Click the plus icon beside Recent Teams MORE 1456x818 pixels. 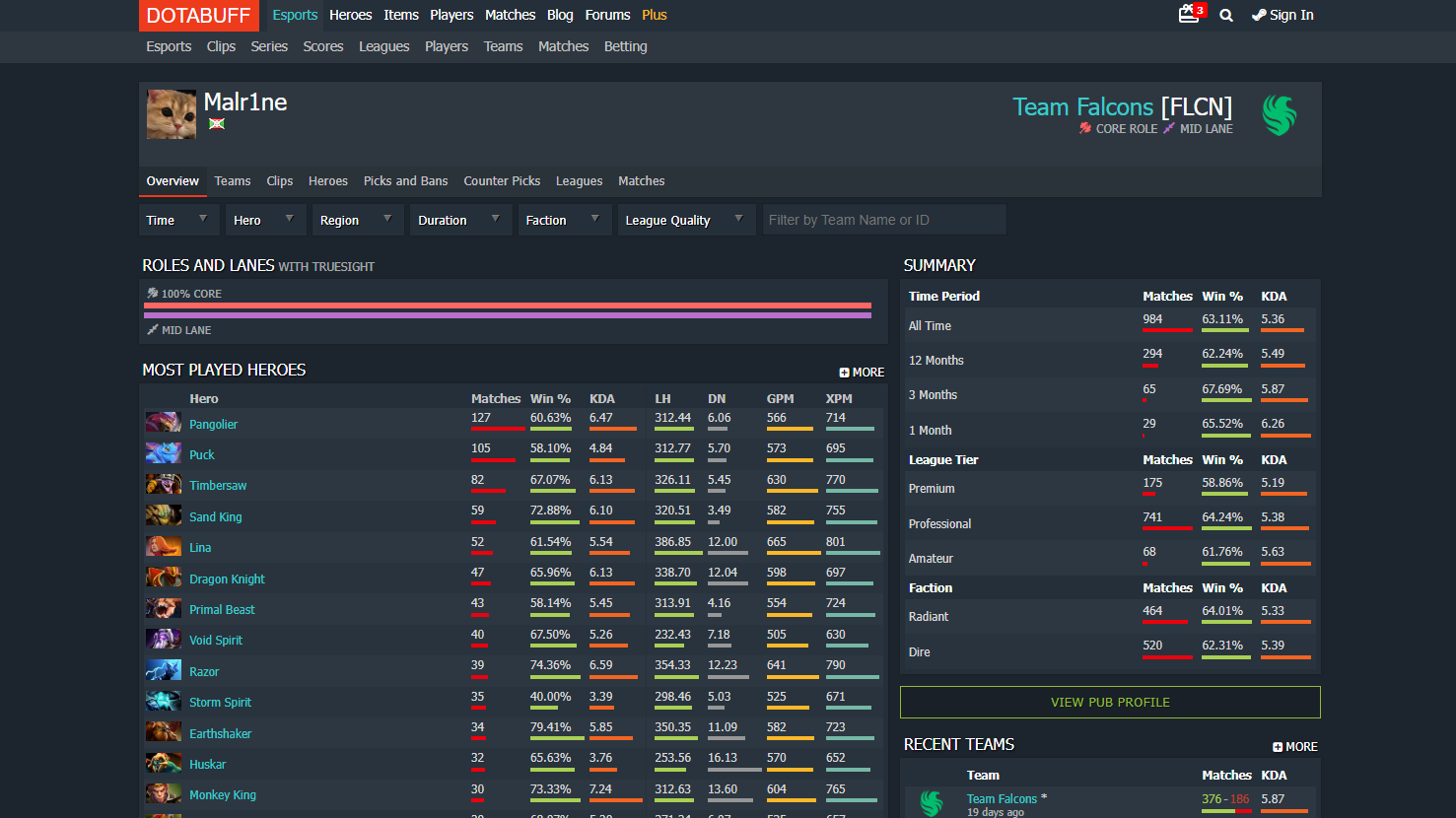1278,747
